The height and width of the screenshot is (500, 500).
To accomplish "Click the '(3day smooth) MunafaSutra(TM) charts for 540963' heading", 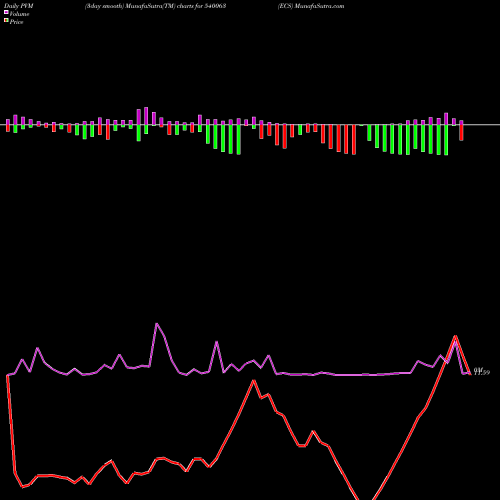I will coord(155,6).
